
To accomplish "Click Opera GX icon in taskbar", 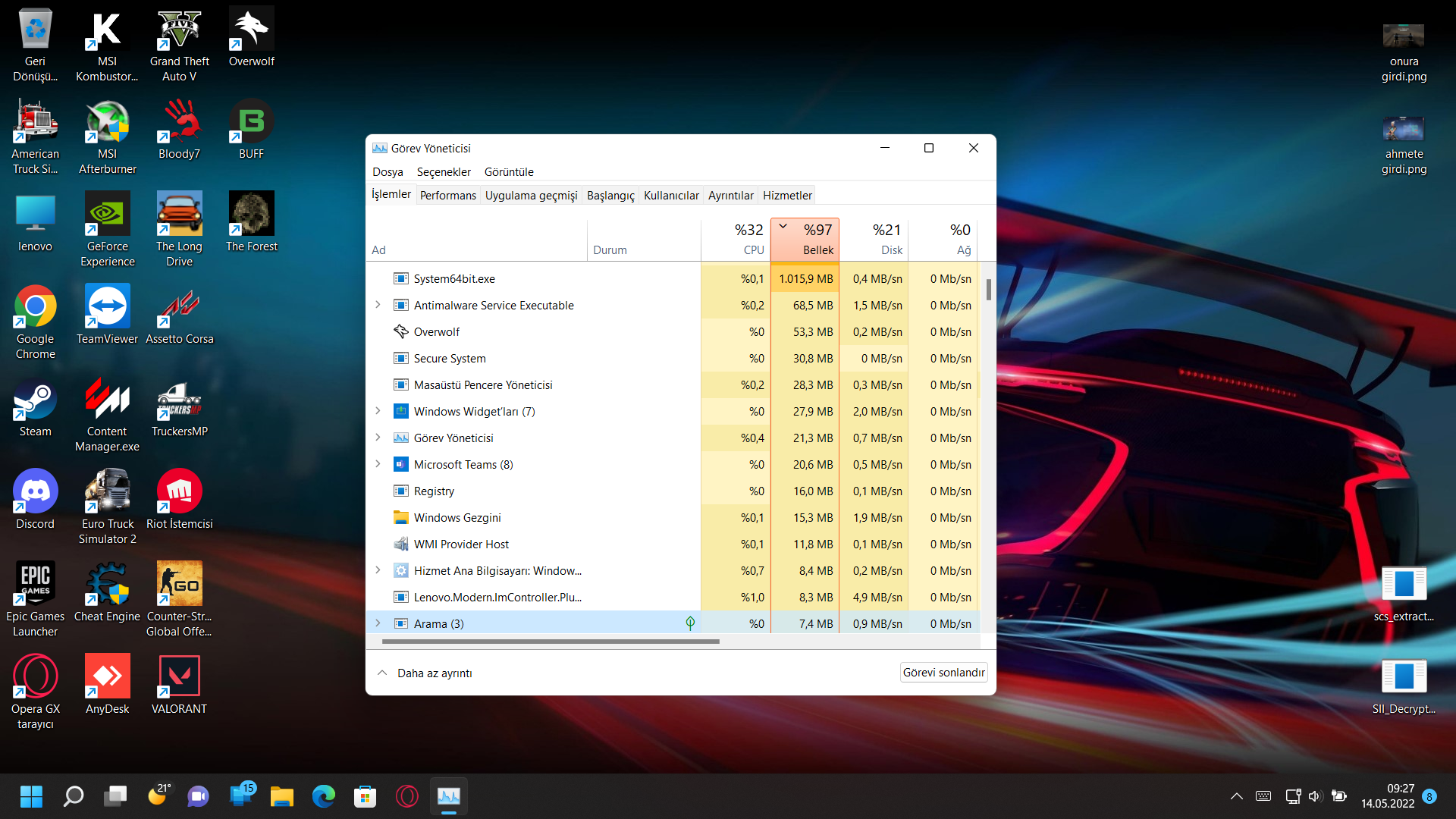I will [407, 796].
